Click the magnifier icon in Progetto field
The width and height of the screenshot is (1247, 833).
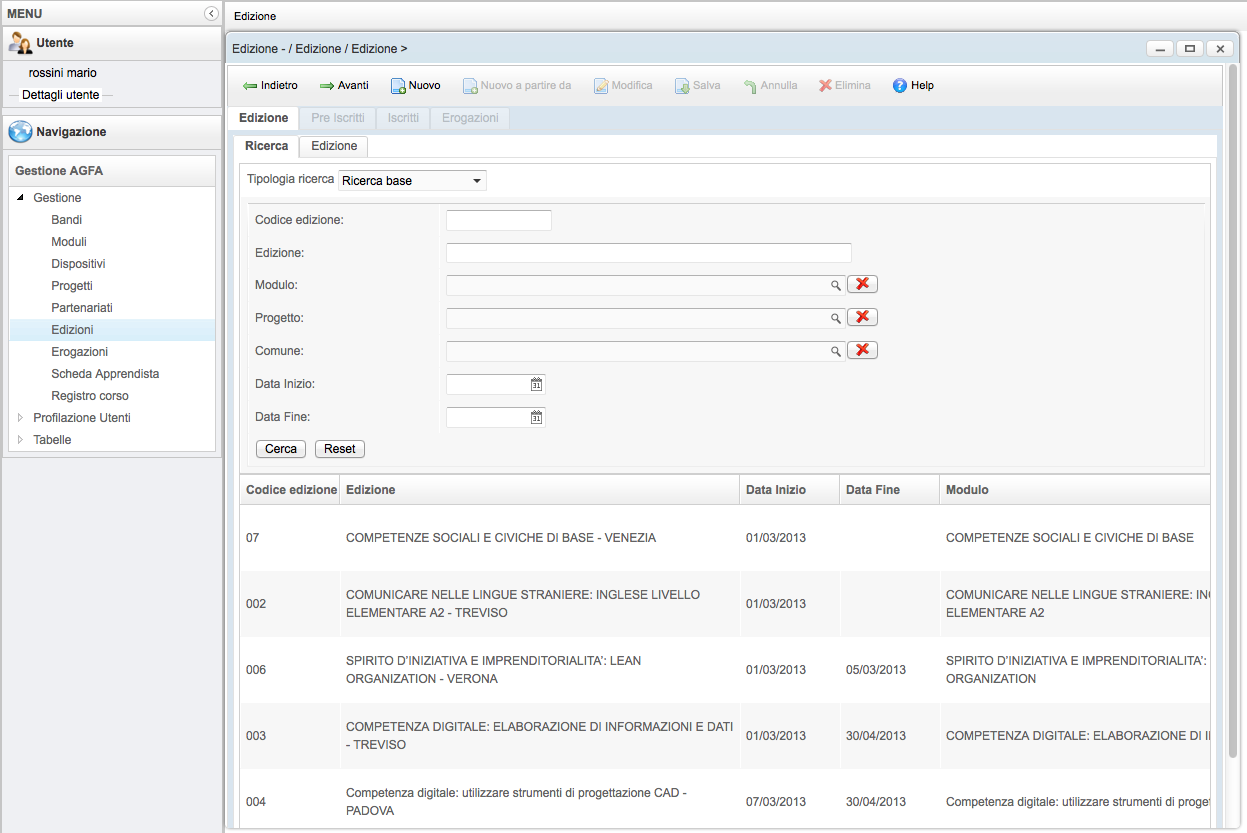(836, 319)
